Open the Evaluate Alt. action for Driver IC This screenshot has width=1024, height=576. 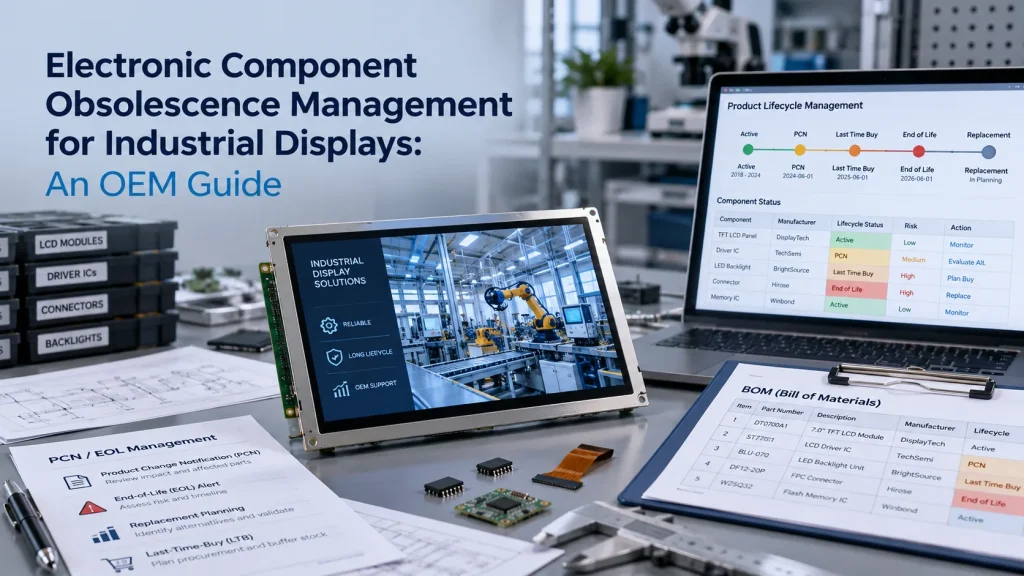(967, 262)
